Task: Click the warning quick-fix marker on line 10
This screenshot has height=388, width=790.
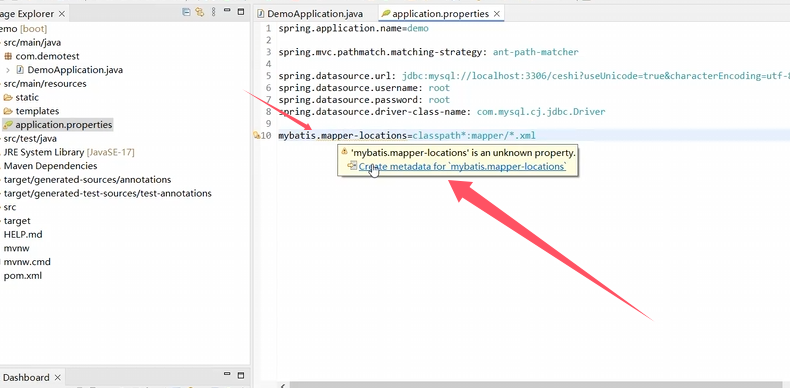Action: pyautogui.click(x=256, y=136)
